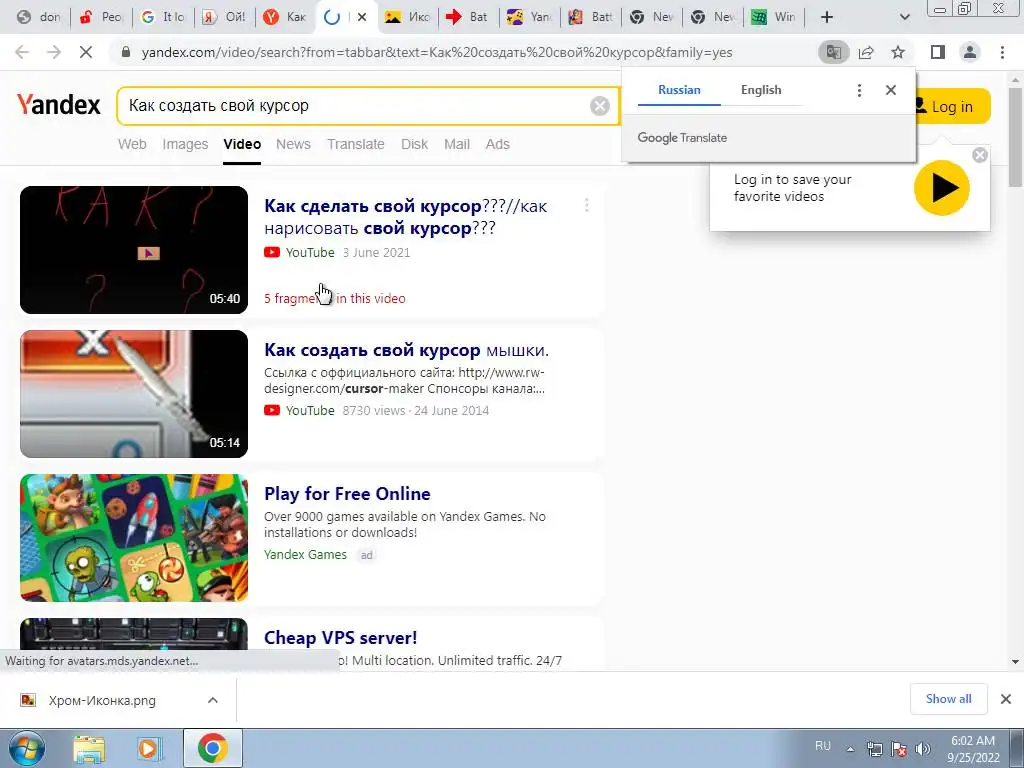1024x768 pixels.
Task: Open the 05:14 knife cursor video thumbnail
Action: [x=134, y=394]
